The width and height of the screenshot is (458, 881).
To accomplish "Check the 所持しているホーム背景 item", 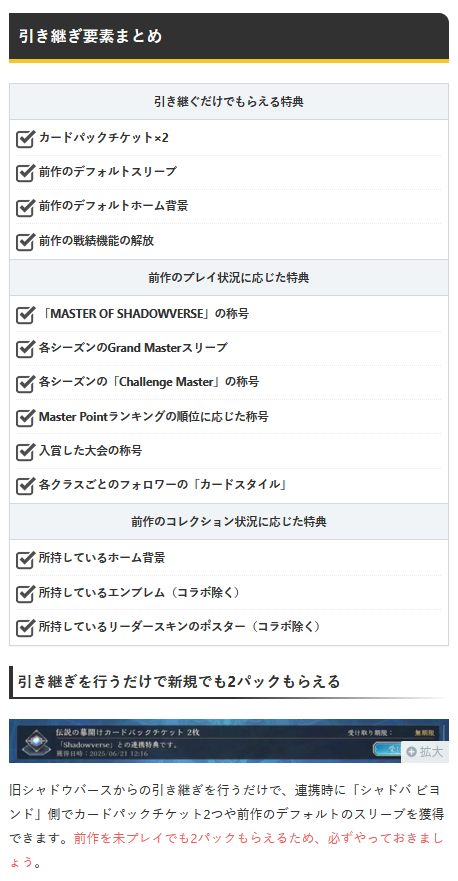I will point(25,560).
